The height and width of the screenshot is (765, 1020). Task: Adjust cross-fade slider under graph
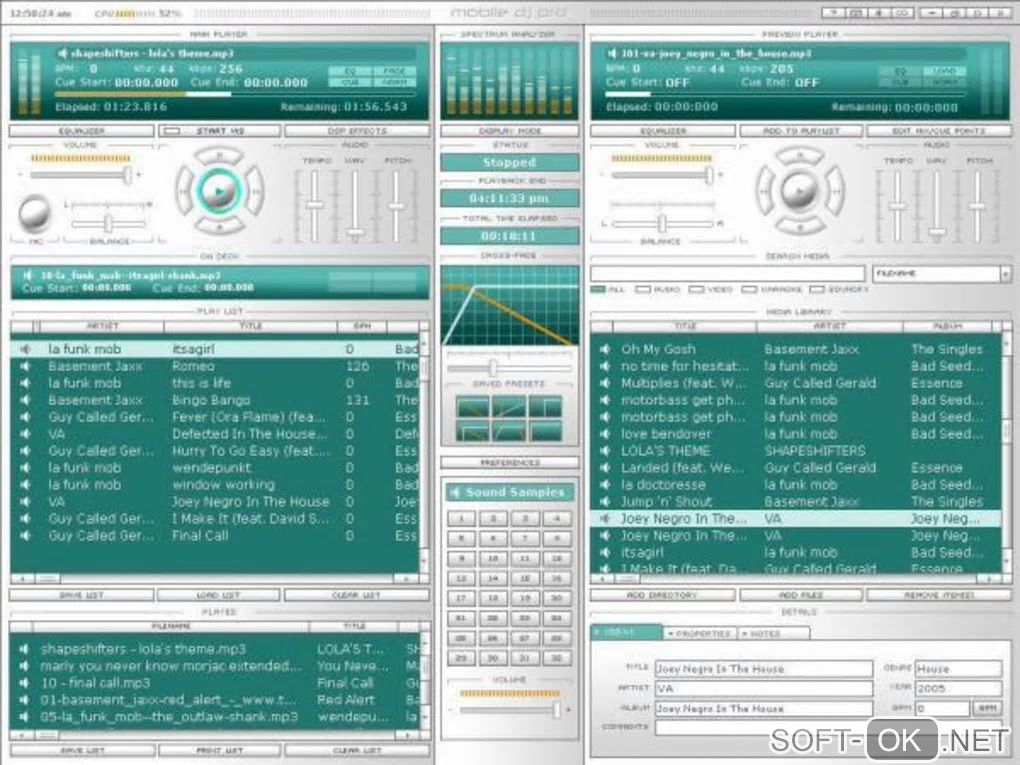click(x=493, y=368)
